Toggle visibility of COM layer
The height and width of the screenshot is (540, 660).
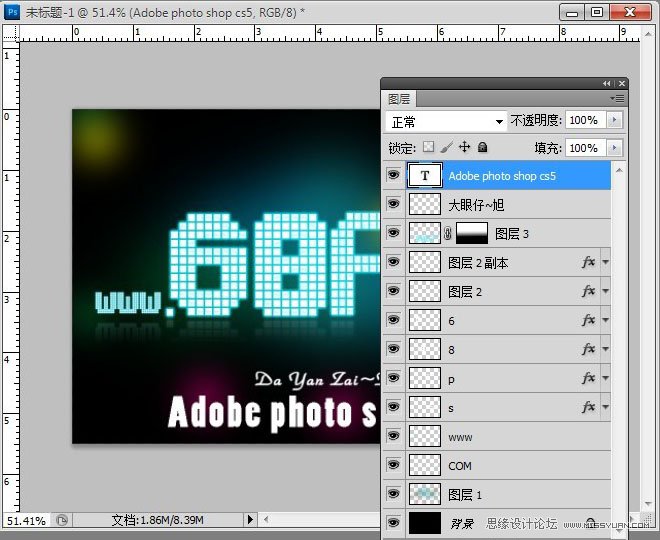pos(394,465)
